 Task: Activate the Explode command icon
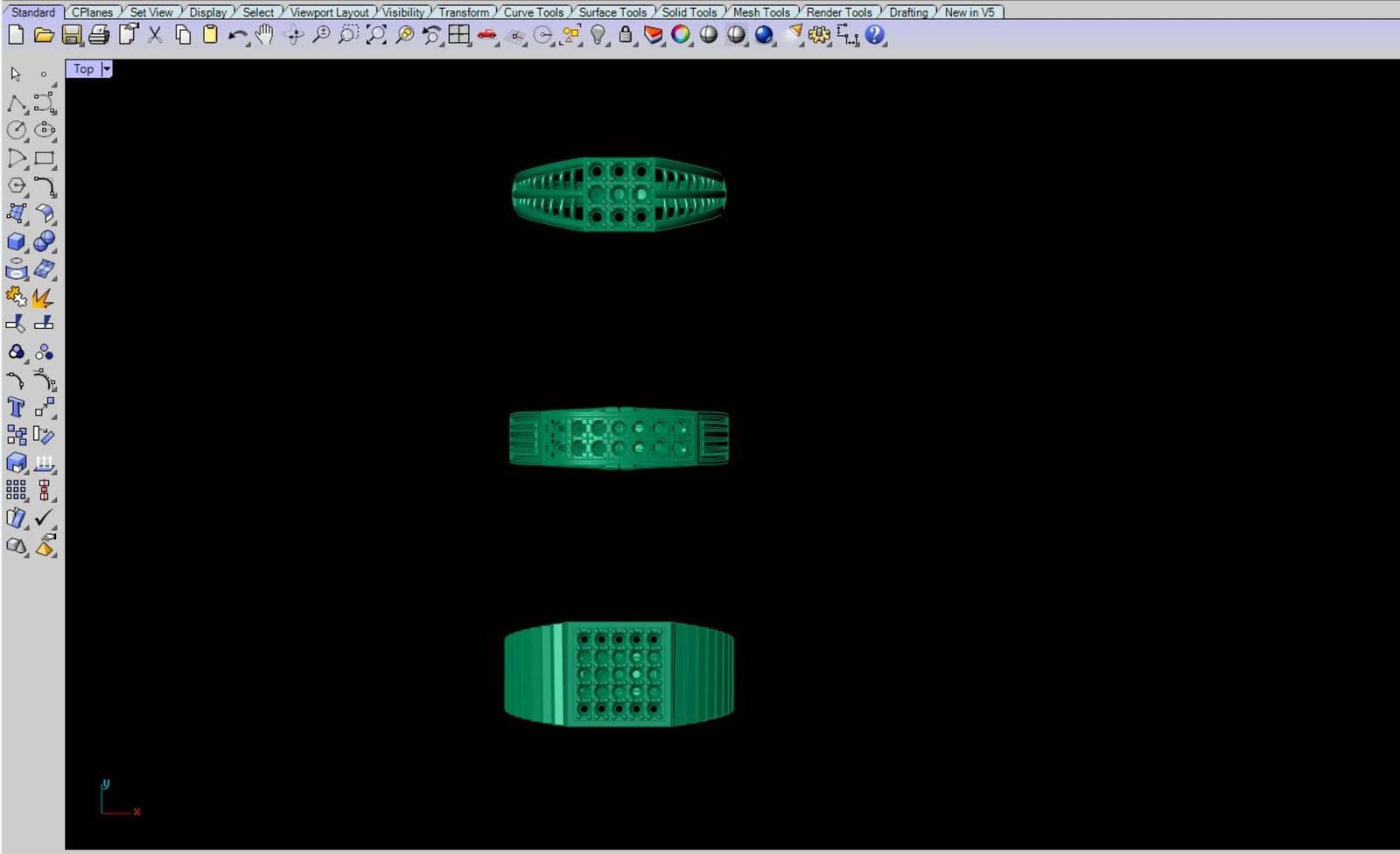tap(42, 297)
